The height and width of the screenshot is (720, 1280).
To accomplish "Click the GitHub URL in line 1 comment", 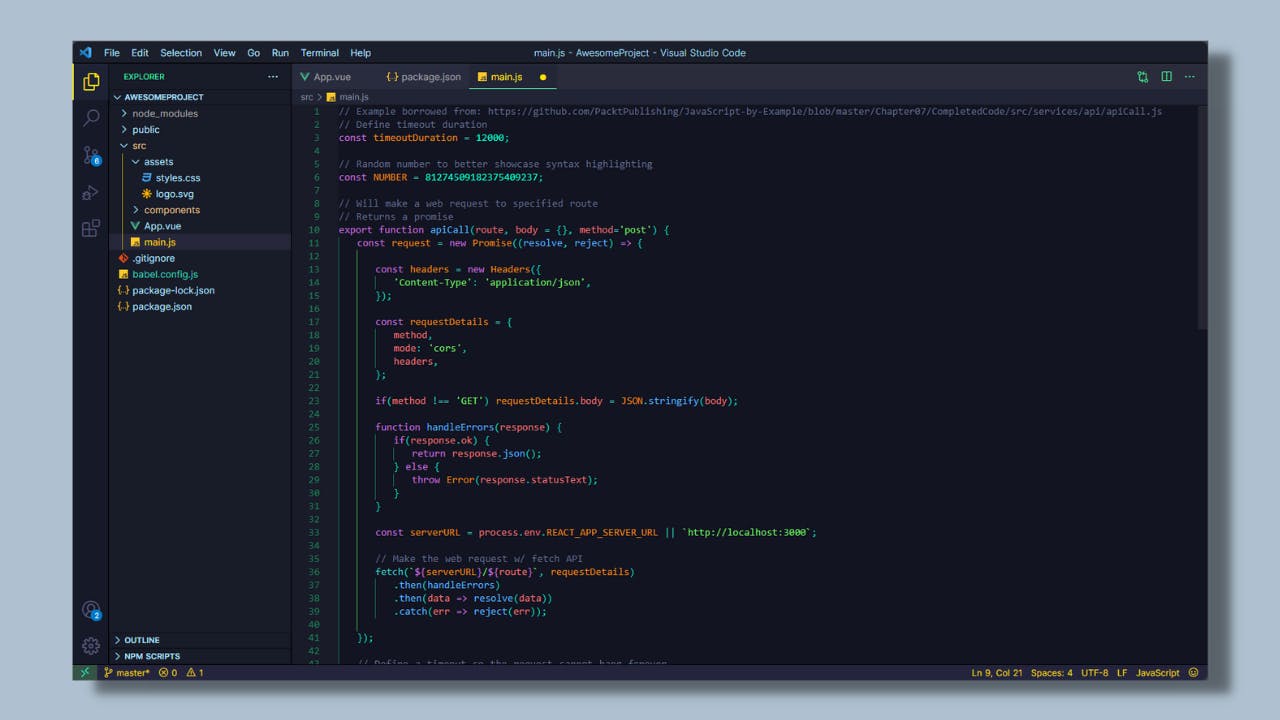I will coord(825,112).
